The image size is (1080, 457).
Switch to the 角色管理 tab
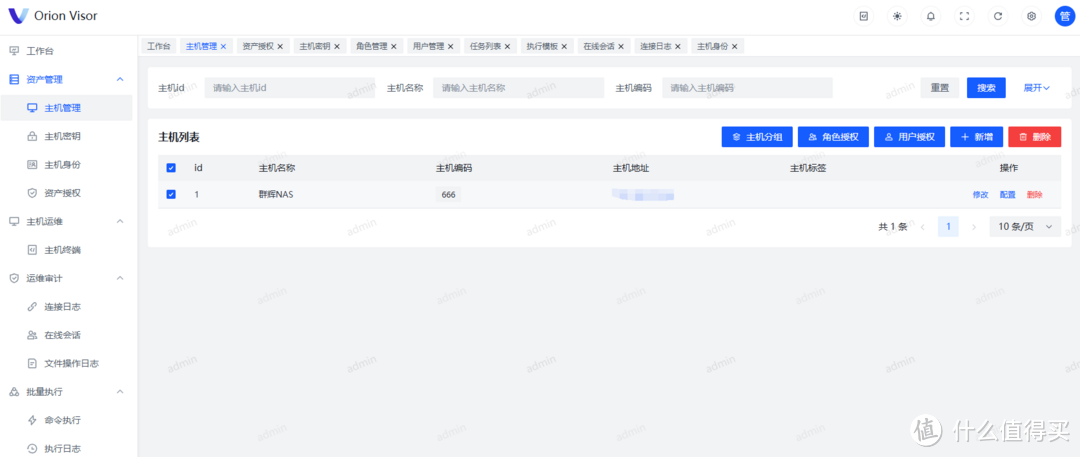coord(372,46)
